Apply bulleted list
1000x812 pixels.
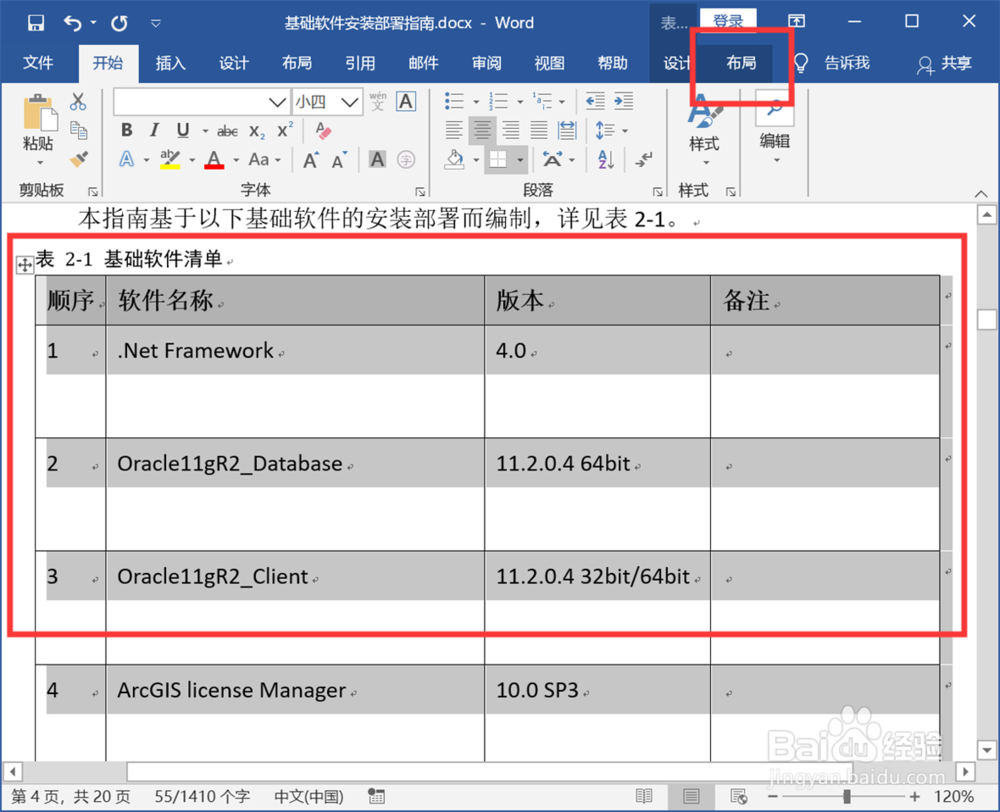tap(454, 101)
